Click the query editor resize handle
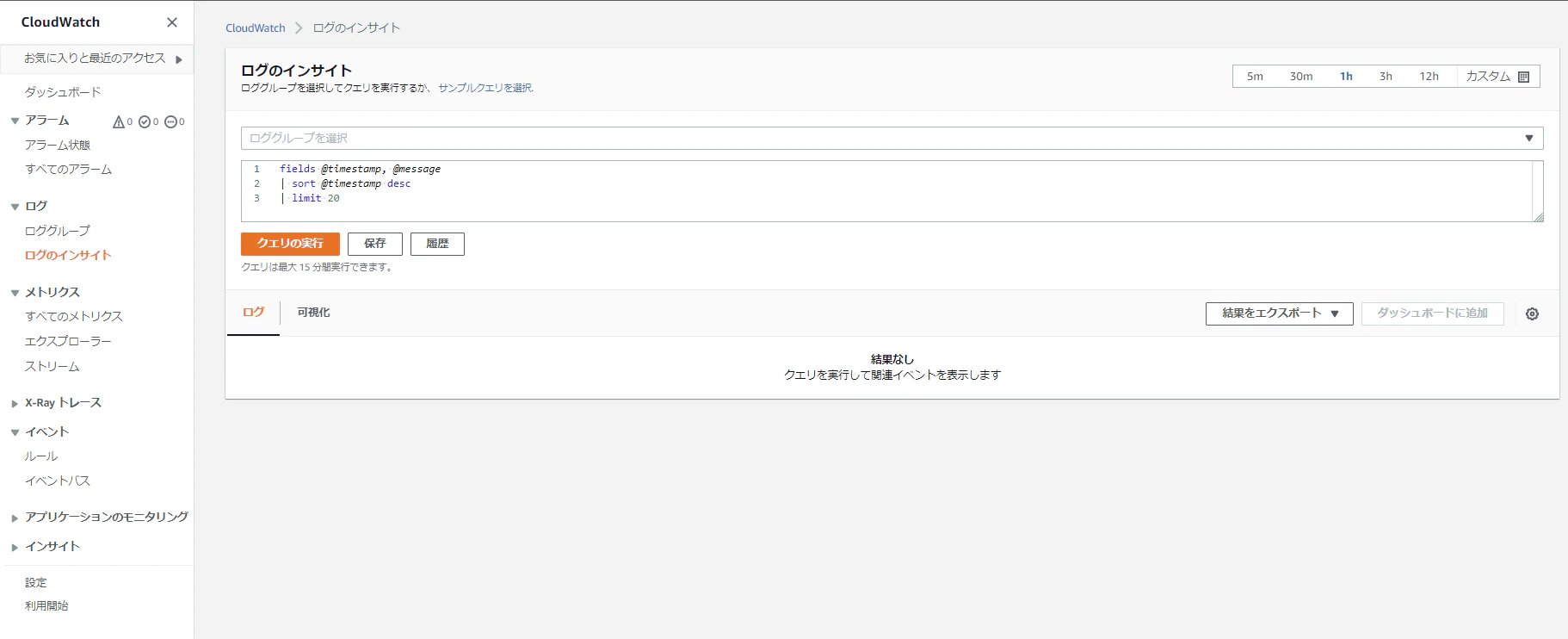 point(1538,217)
